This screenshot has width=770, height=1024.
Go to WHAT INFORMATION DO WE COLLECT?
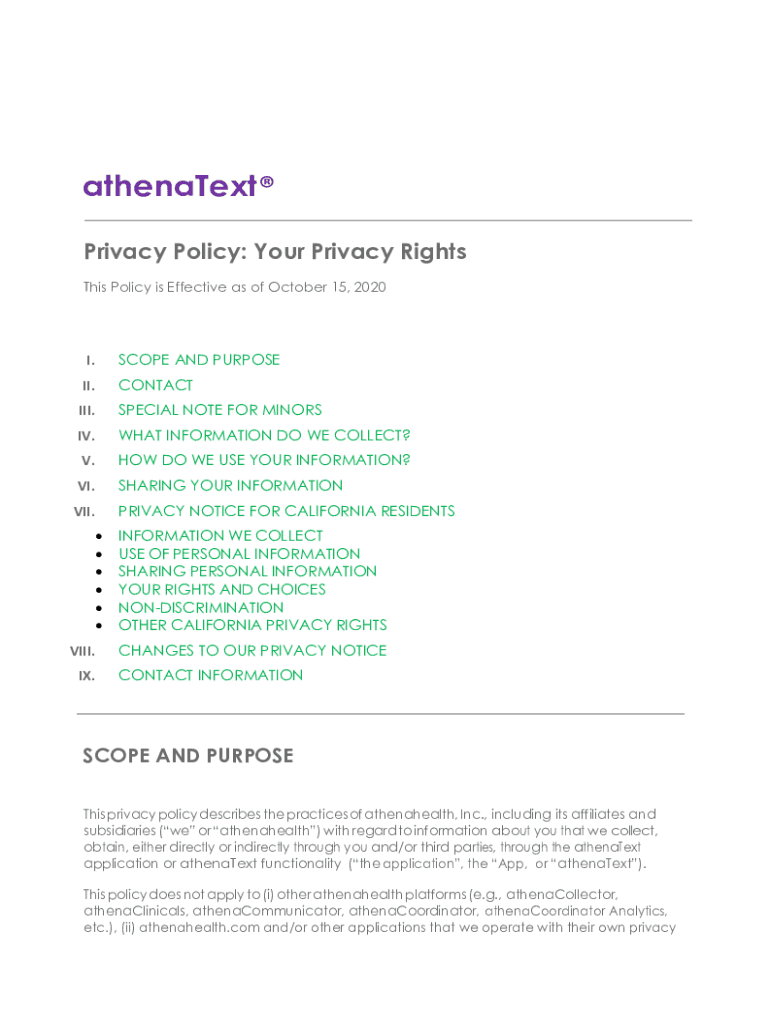[264, 435]
